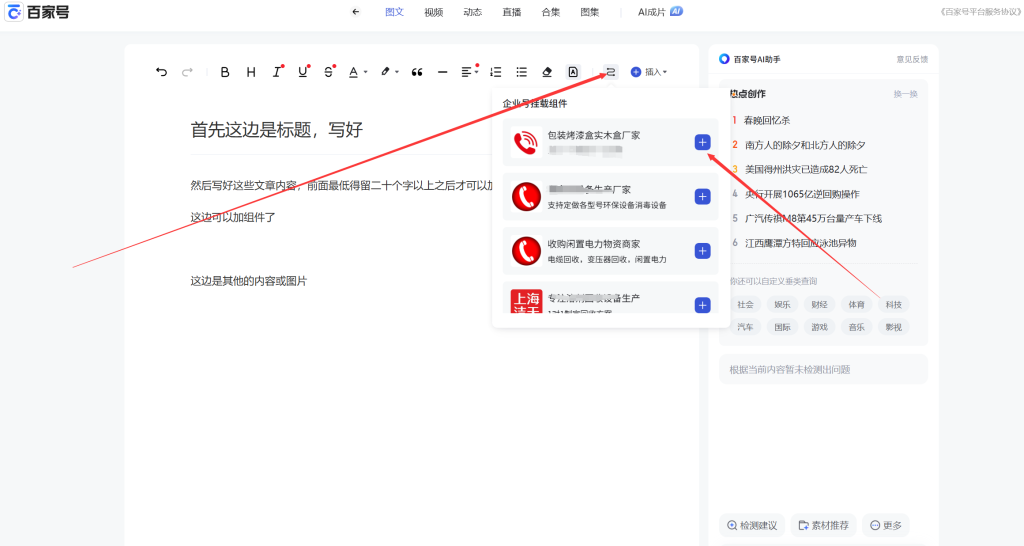Open the 插入 dropdown menu
Screen dimensions: 1024x546
pos(649,72)
